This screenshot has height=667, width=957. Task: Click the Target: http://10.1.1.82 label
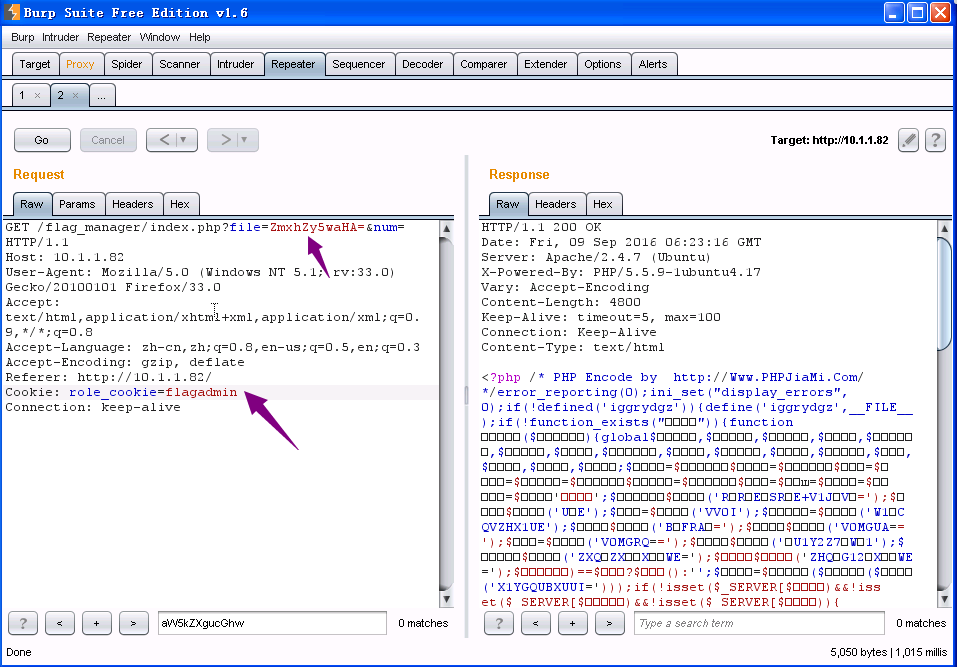[x=829, y=140]
